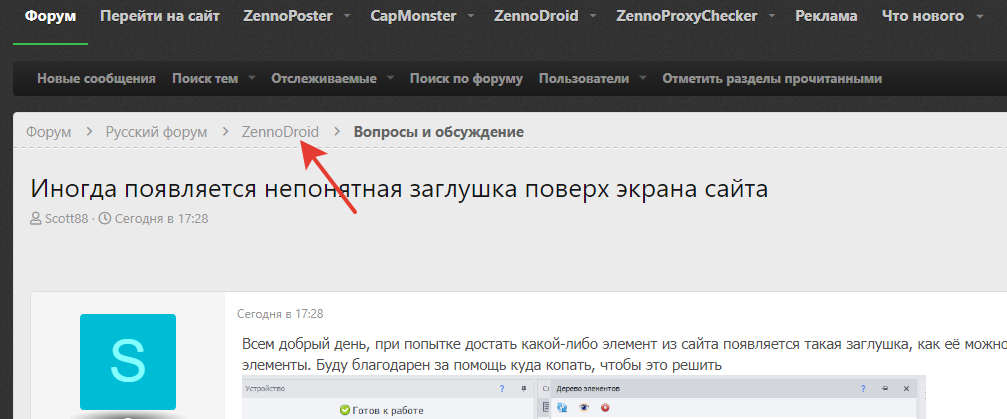Open the Отслеживаемые sub-navigation link
The width and height of the screenshot is (1007, 419).
coord(324,78)
